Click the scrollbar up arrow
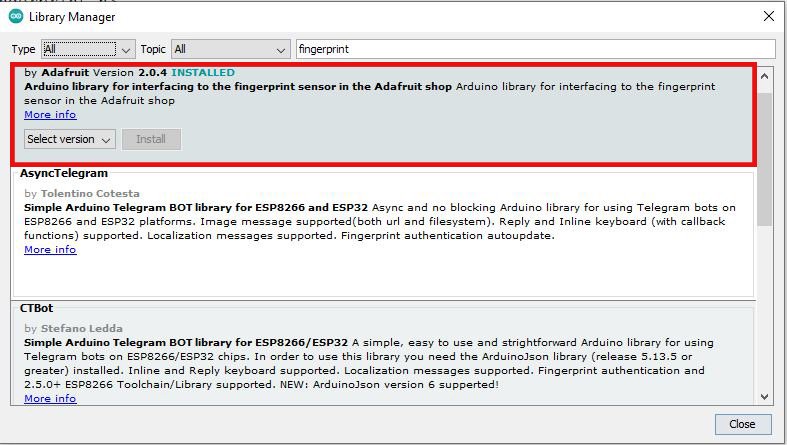Screen dimensions: 787x445 (764, 76)
